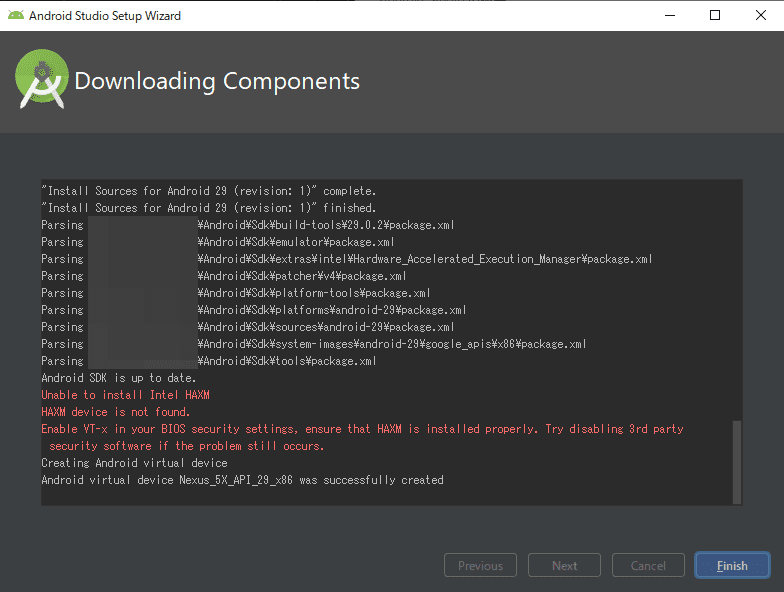Click 'Unable to install Intel HAXM' line
The height and width of the screenshot is (592, 784).
pos(126,395)
